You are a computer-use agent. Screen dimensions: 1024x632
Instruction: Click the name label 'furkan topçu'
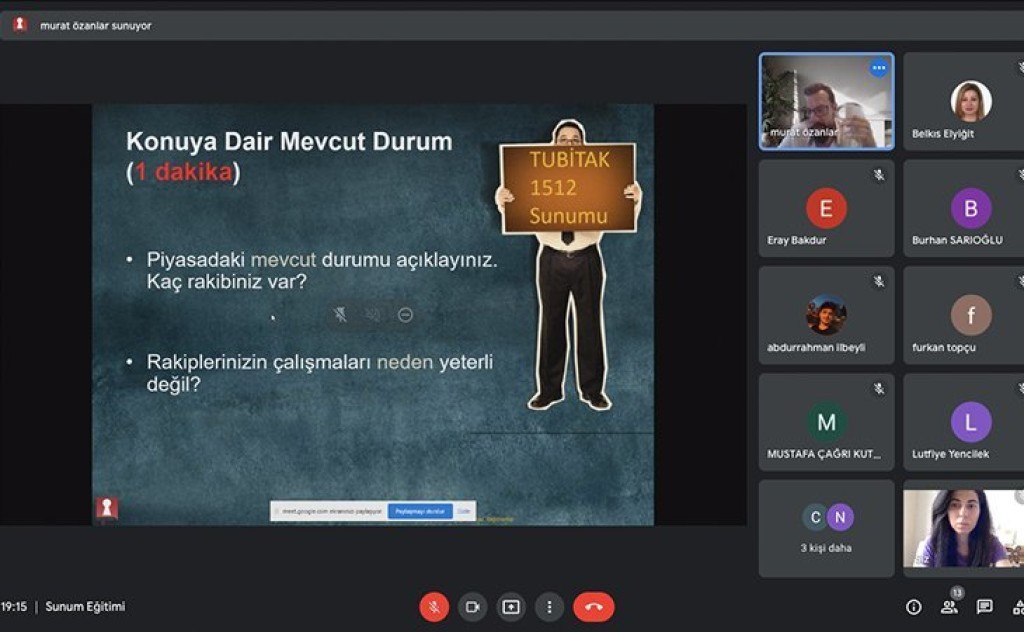[x=944, y=347]
